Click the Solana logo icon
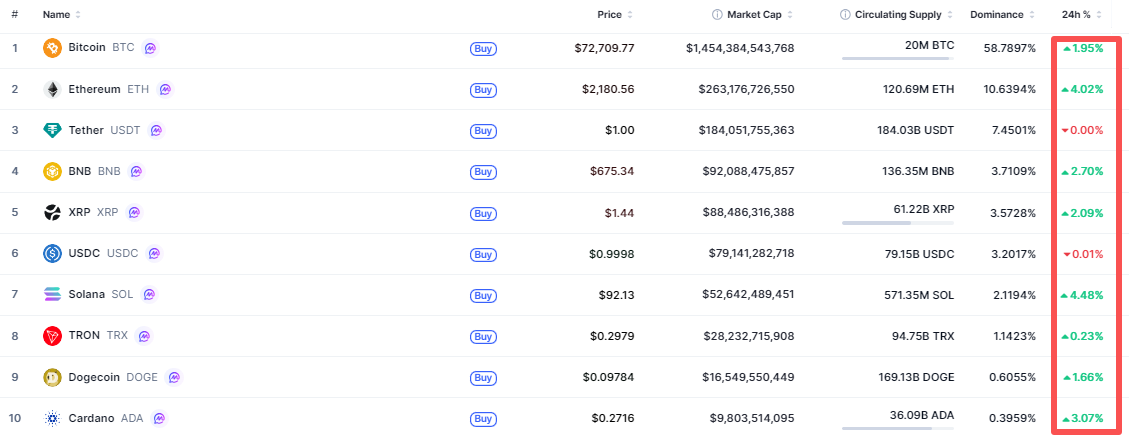Viewport: 1129px width, 438px height. 53,294
